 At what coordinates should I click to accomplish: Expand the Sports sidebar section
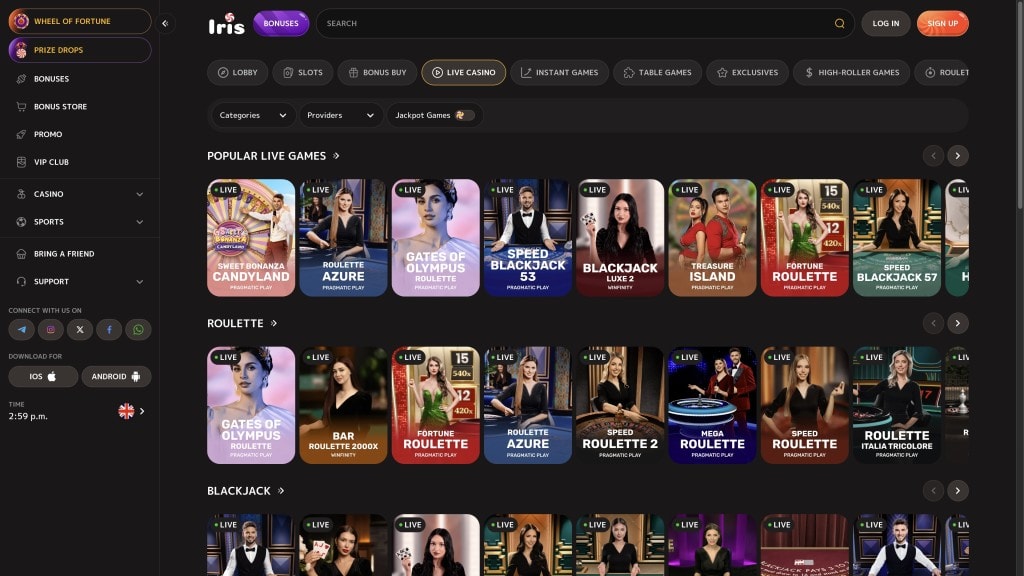coord(80,221)
